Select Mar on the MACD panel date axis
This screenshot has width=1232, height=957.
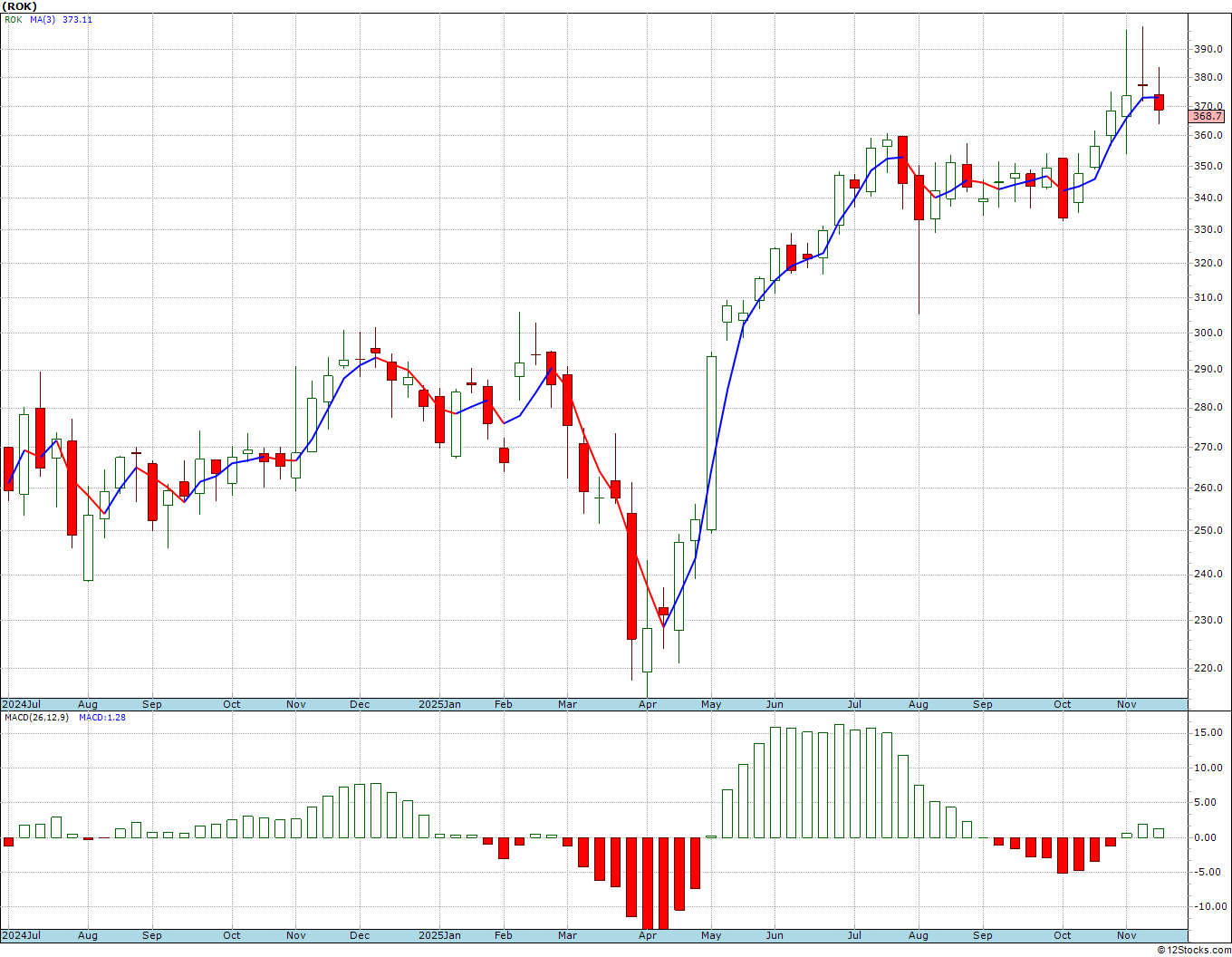(x=568, y=935)
